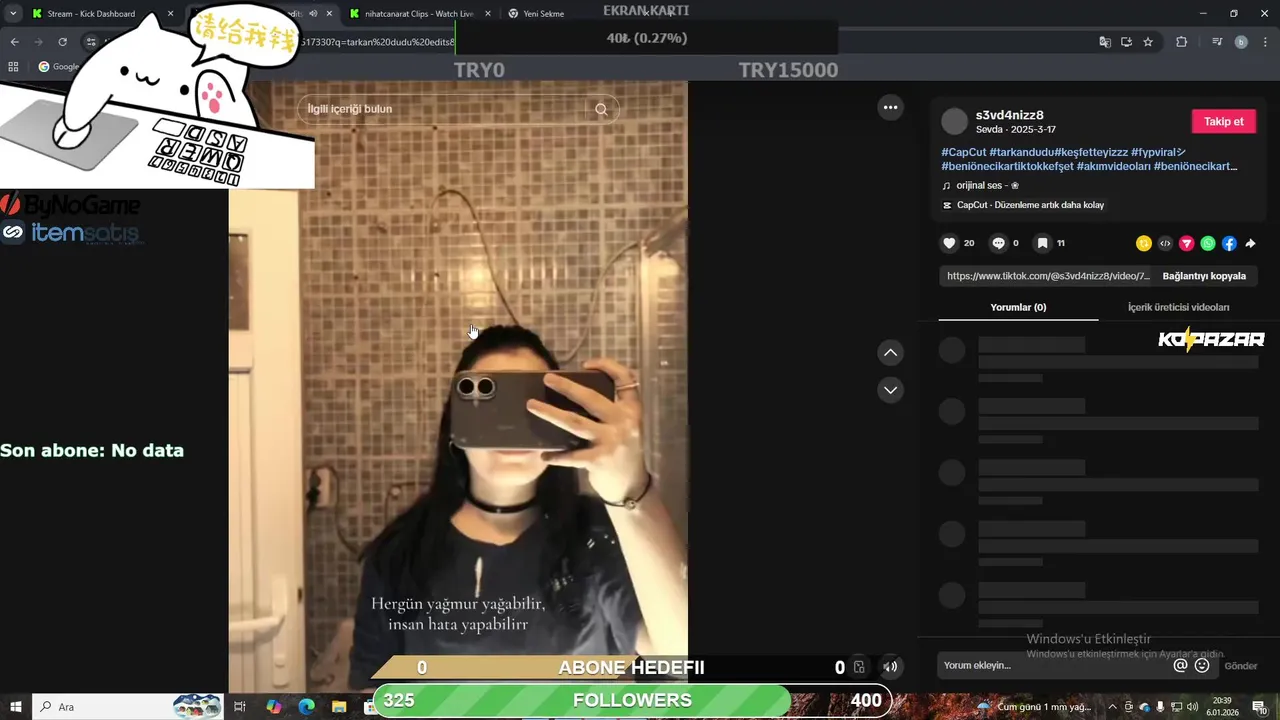Go to next video with down arrow
Image resolution: width=1280 pixels, height=720 pixels.
tap(890, 390)
